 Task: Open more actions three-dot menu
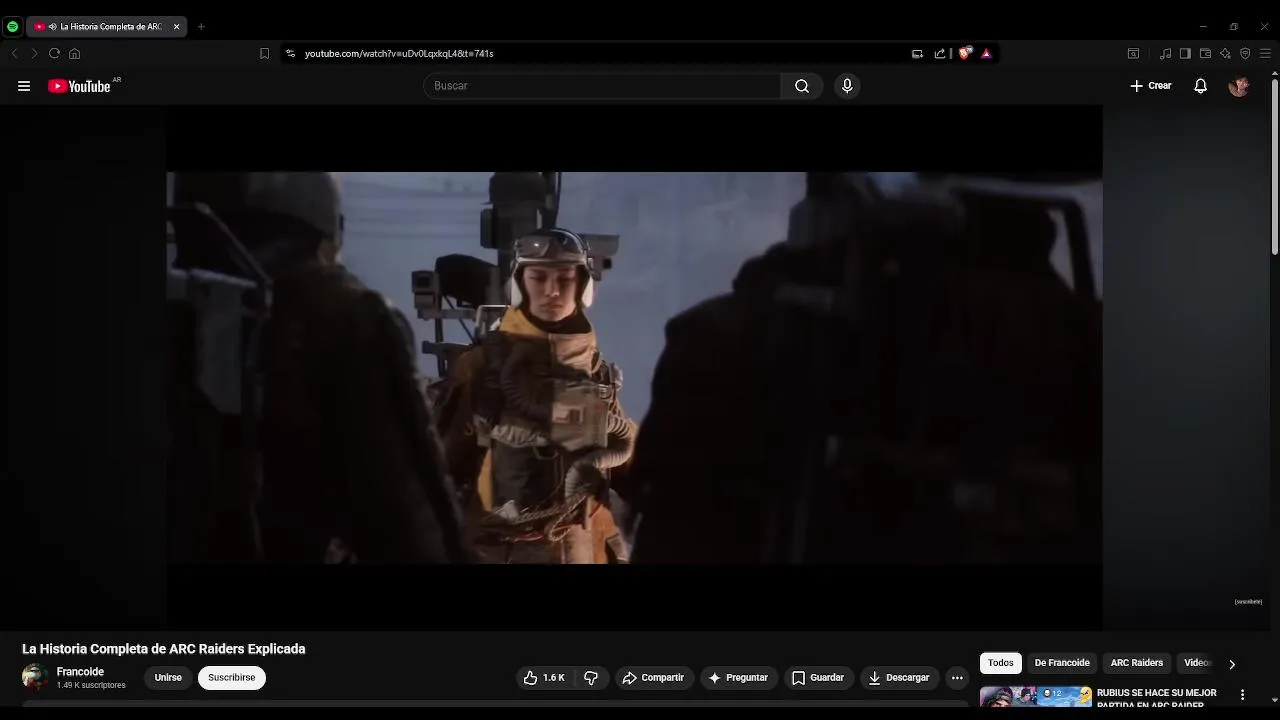tap(957, 678)
